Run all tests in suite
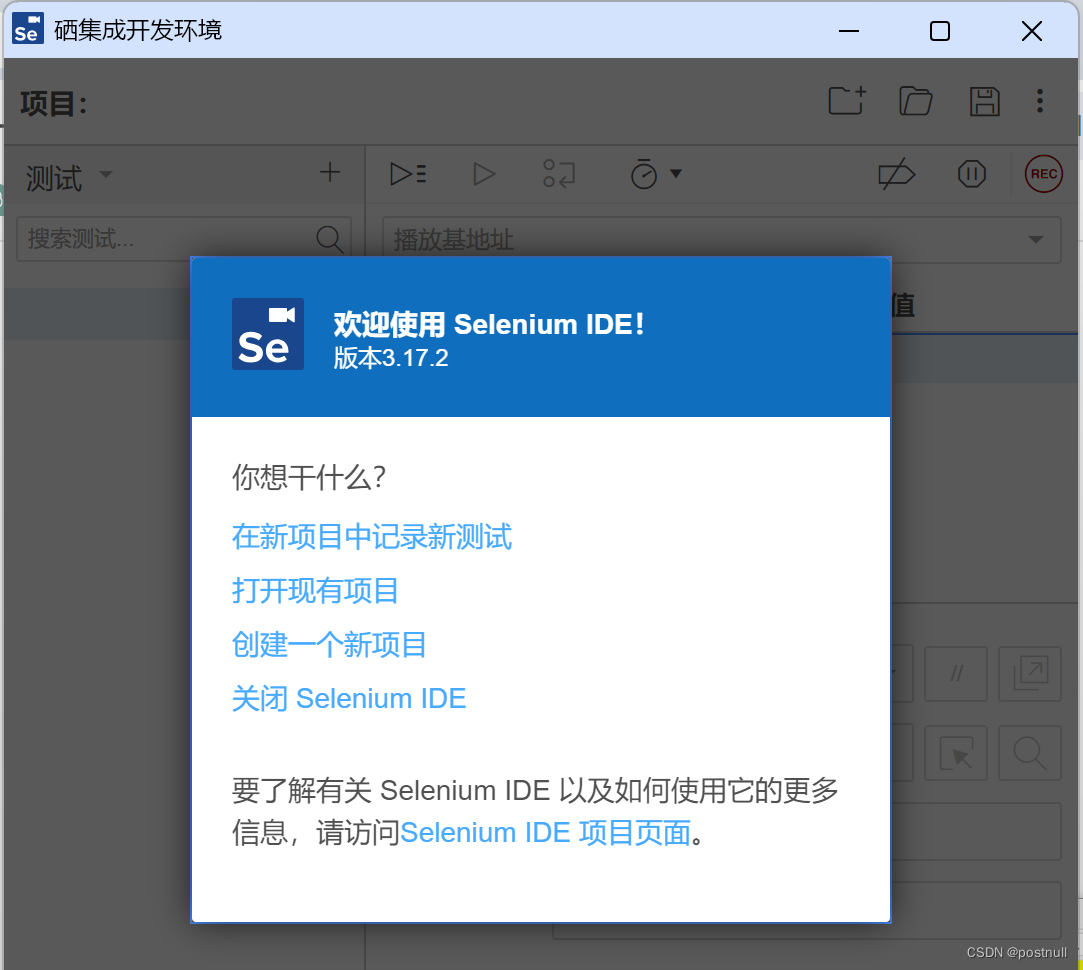1083x970 pixels. 408,173
